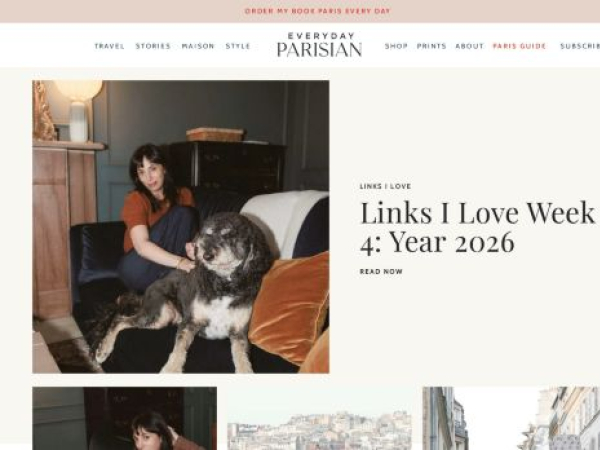Screen dimensions: 600x450
Task: Click the Order My Book banner
Action: [317, 11]
